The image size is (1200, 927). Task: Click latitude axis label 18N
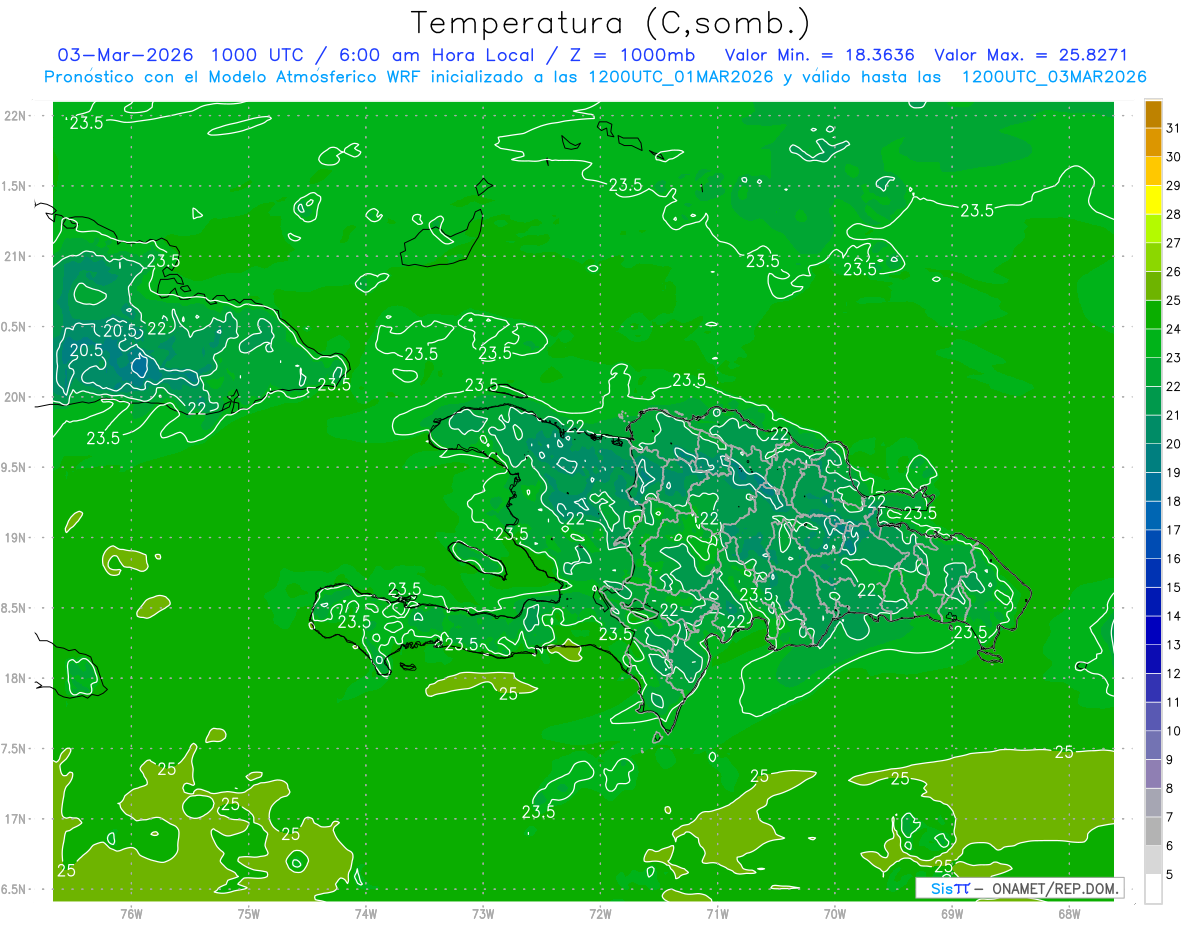point(16,678)
